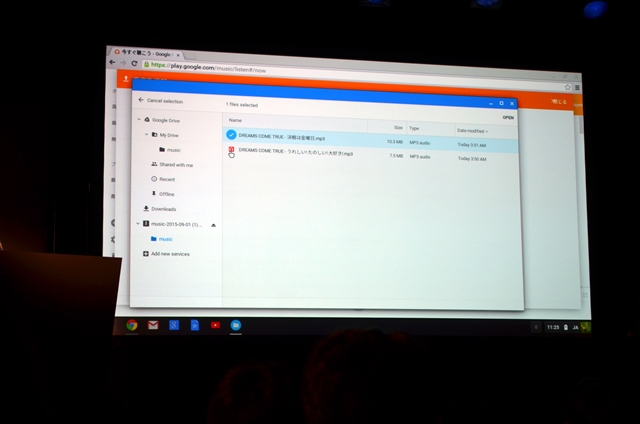Open the notification counter in tray
Viewport: 640px width, 424px height.
536,327
